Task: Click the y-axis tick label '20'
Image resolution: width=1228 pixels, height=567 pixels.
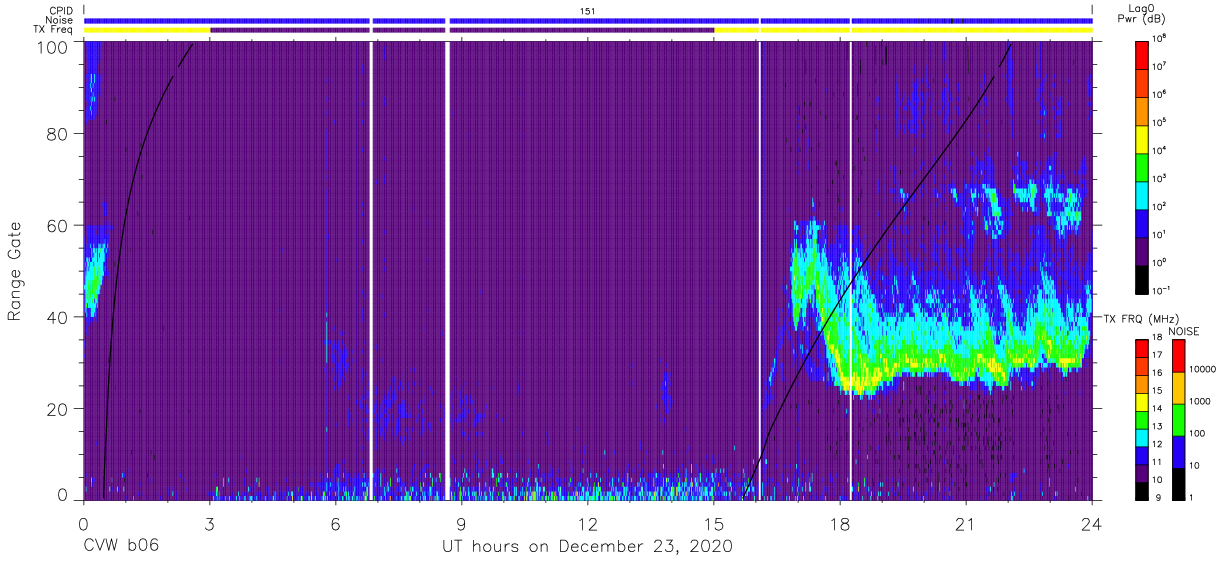Action: [58, 409]
